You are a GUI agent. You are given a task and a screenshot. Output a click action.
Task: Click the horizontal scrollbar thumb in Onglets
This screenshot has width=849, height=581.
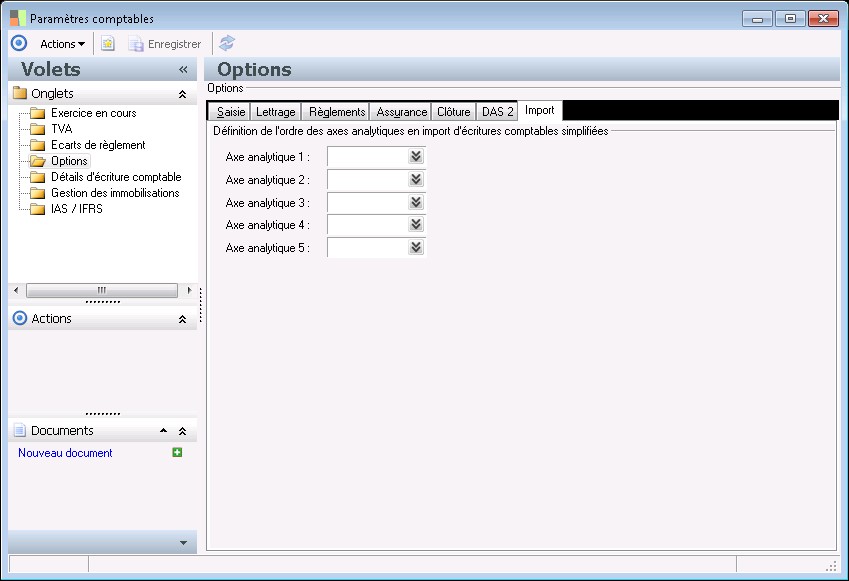pyautogui.click(x=102, y=290)
